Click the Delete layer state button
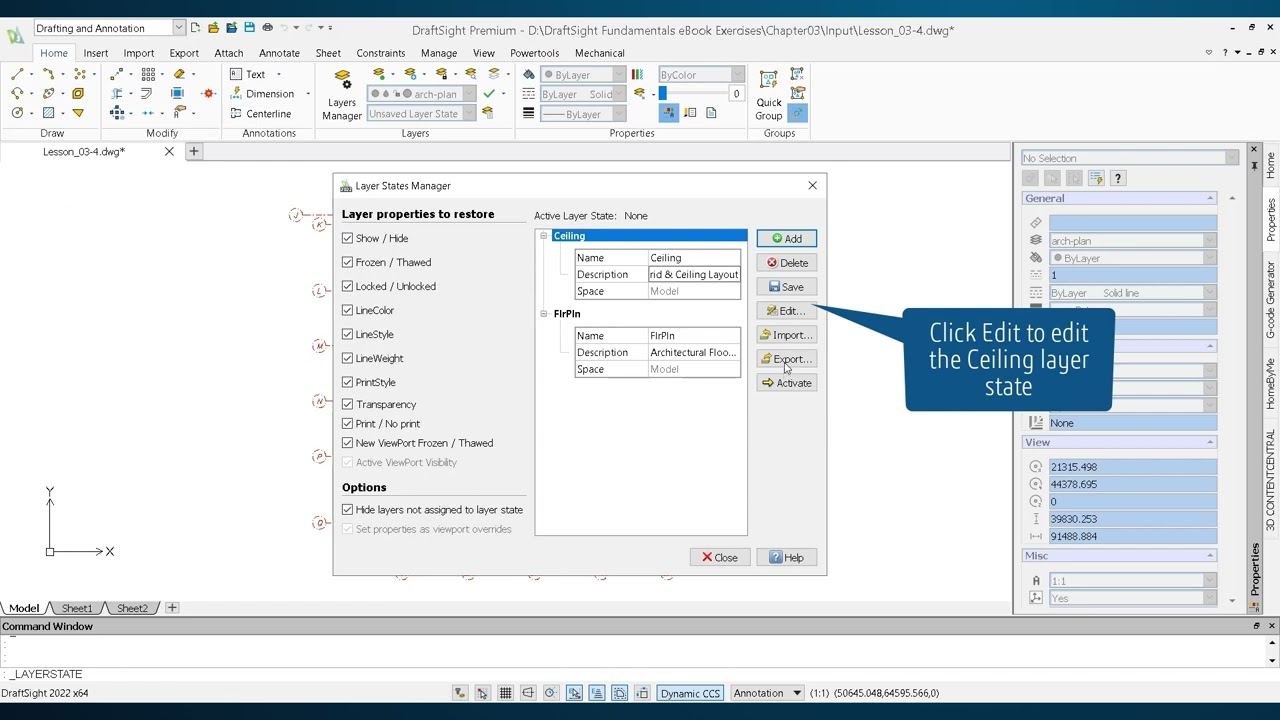The height and width of the screenshot is (720, 1280). pyautogui.click(x=787, y=263)
